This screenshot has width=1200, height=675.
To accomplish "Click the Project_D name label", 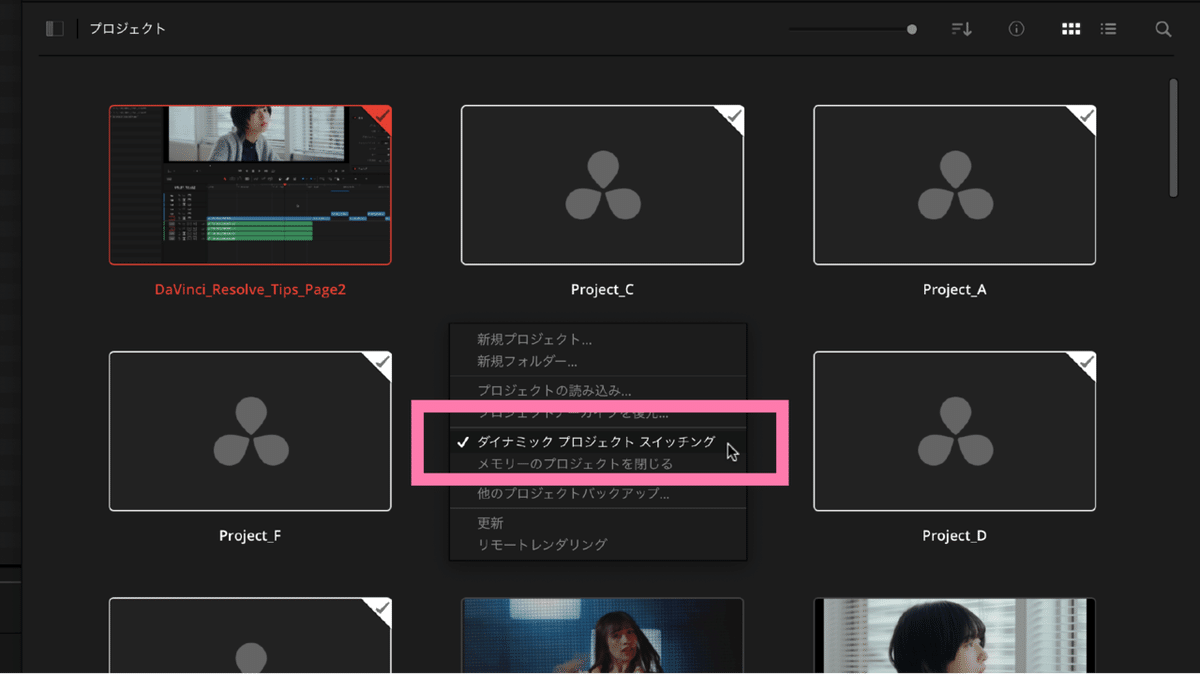I will [x=954, y=536].
